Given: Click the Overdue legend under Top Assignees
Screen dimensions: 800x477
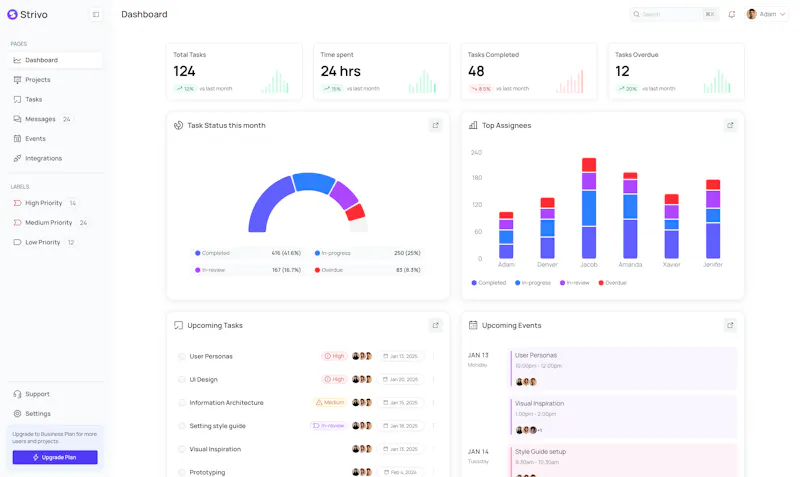Looking at the screenshot, I should pos(612,283).
